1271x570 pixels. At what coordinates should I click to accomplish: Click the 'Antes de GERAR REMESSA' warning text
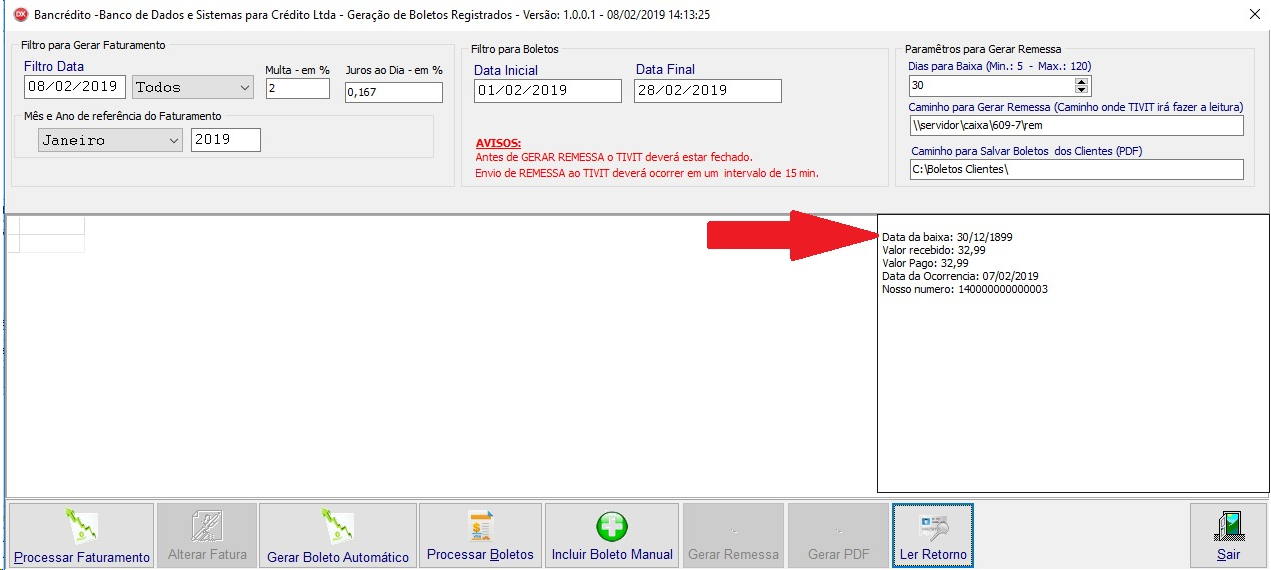[614, 157]
